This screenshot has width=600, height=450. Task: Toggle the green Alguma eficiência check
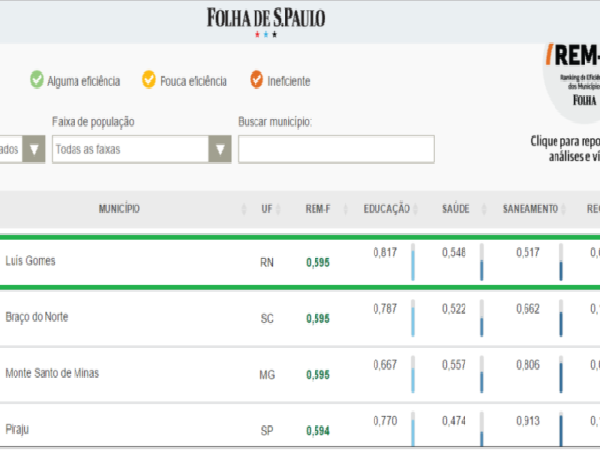[37, 80]
